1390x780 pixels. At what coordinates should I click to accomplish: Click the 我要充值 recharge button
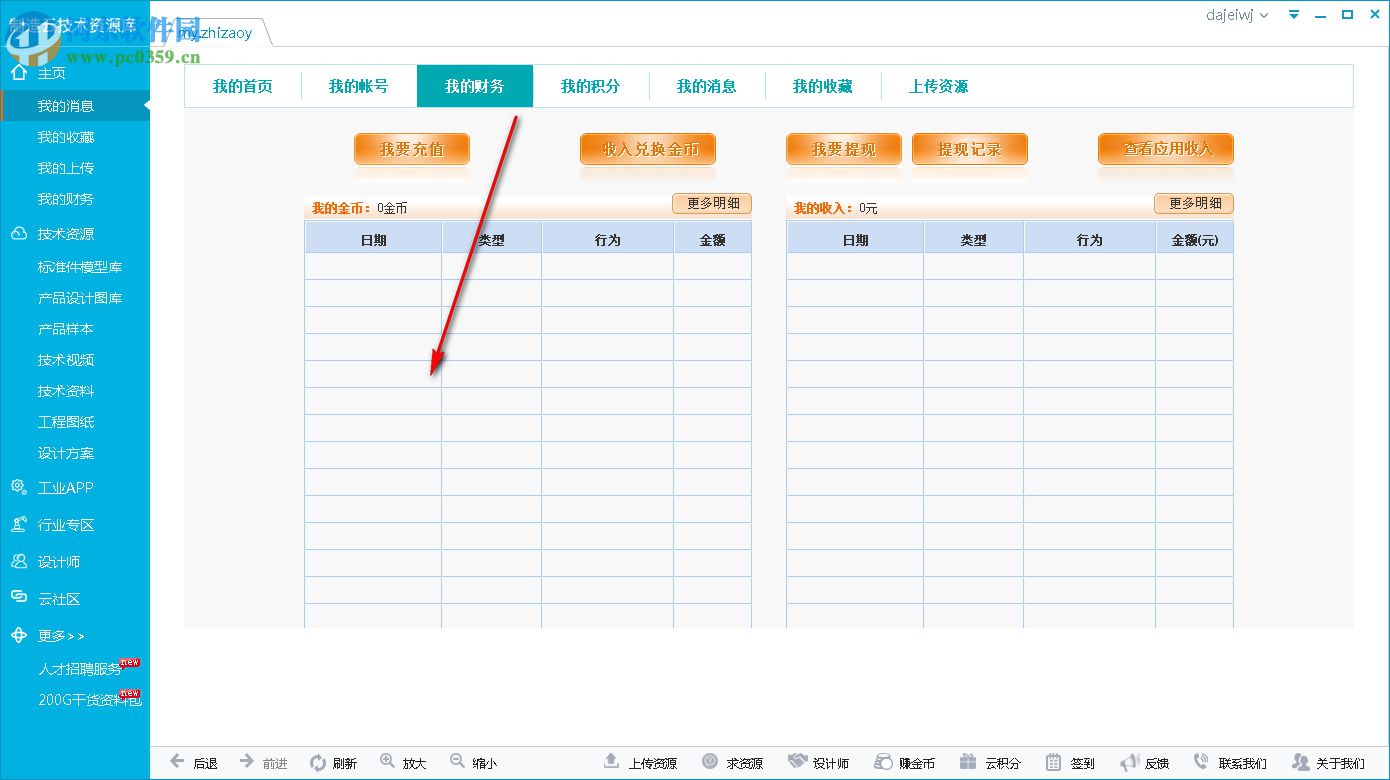tap(411, 148)
